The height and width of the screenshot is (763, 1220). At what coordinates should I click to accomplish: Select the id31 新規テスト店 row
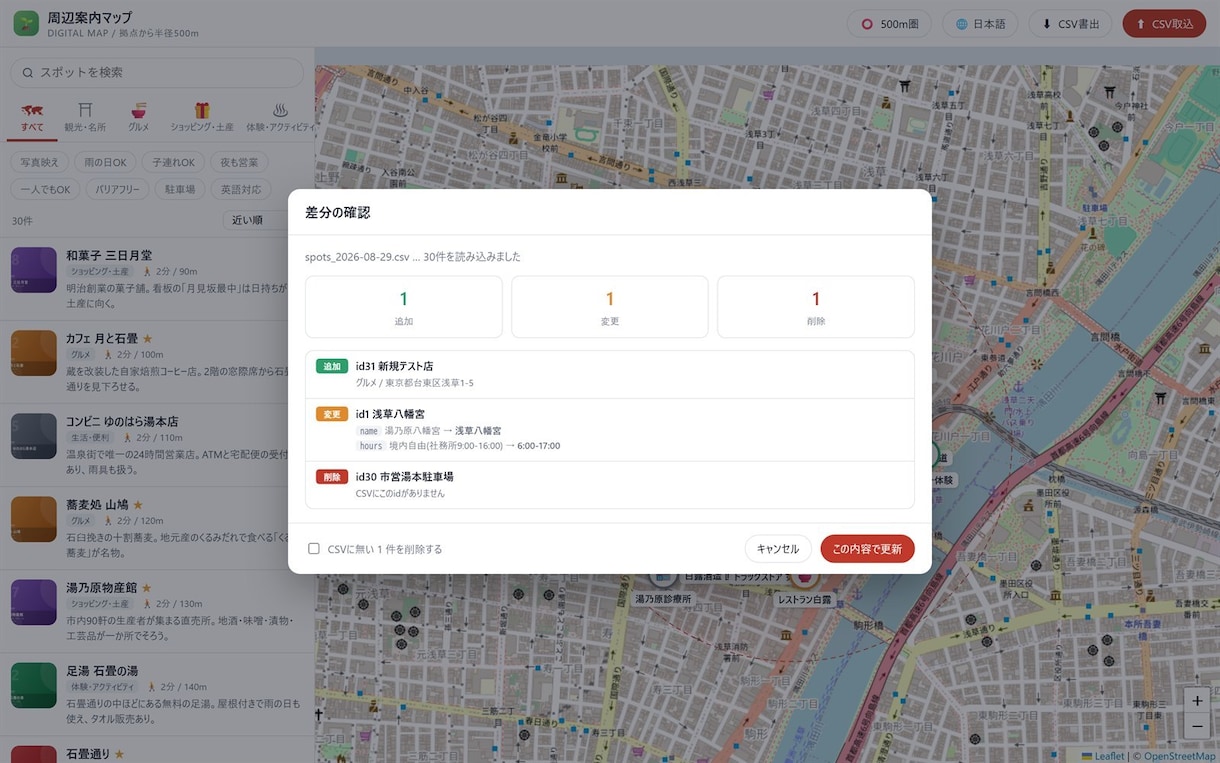[x=610, y=374]
